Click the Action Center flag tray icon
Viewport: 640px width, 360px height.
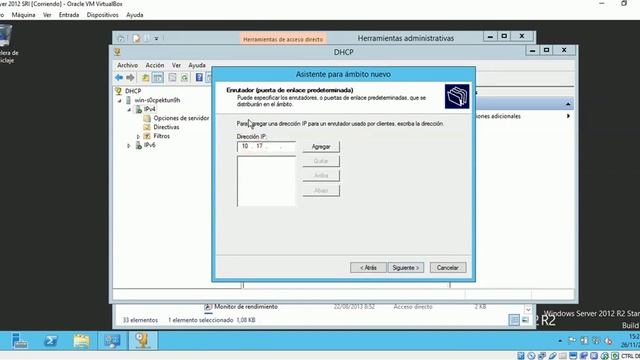pyautogui.click(x=572, y=340)
